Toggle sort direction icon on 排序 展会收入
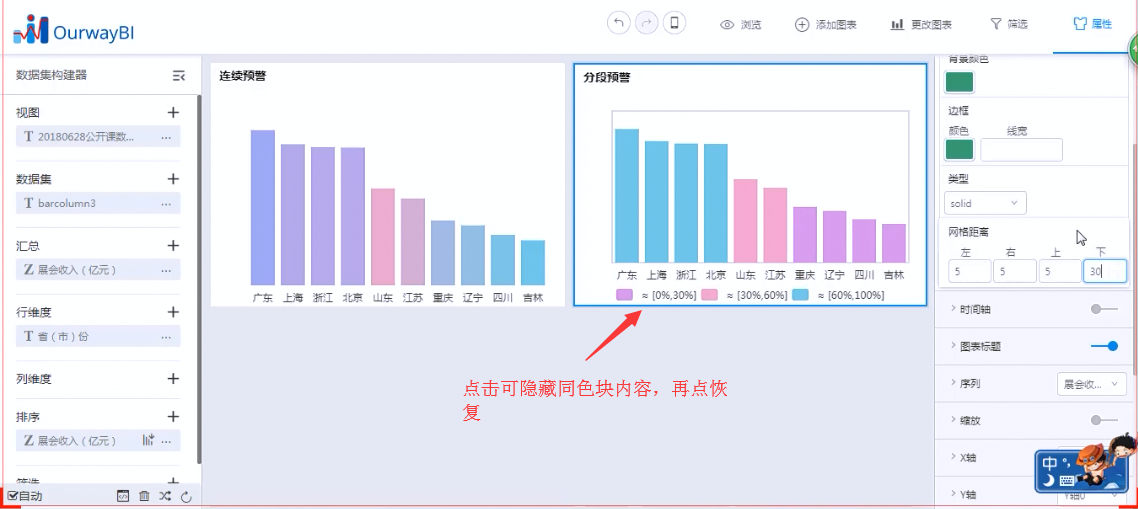Viewport: 1138px width, 509px height. tap(148, 440)
